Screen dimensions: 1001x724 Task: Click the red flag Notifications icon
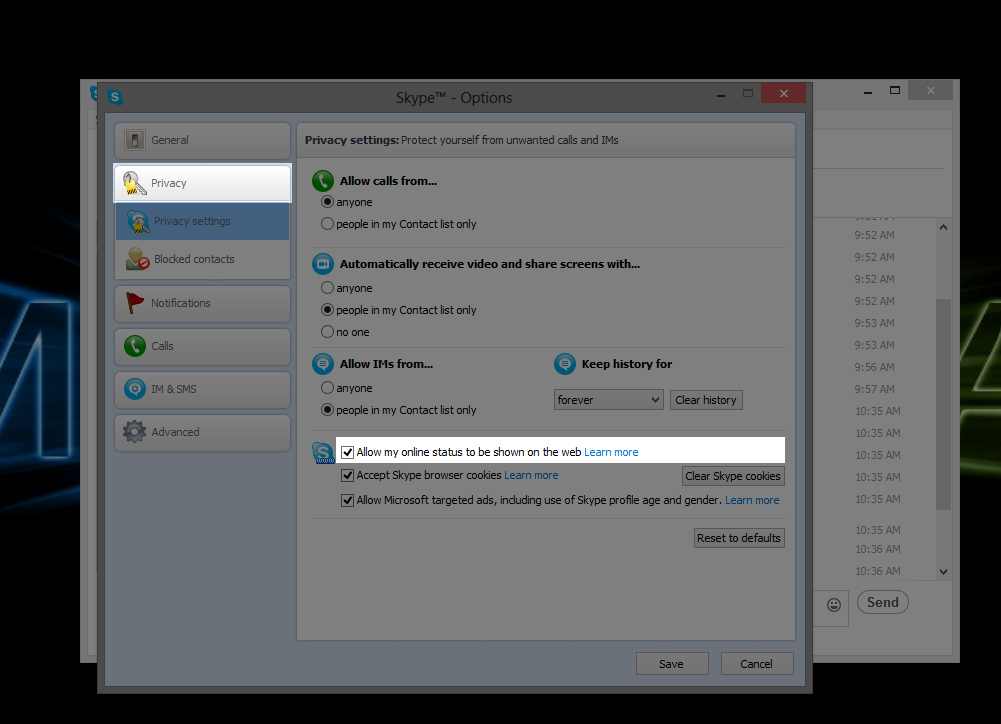point(135,303)
